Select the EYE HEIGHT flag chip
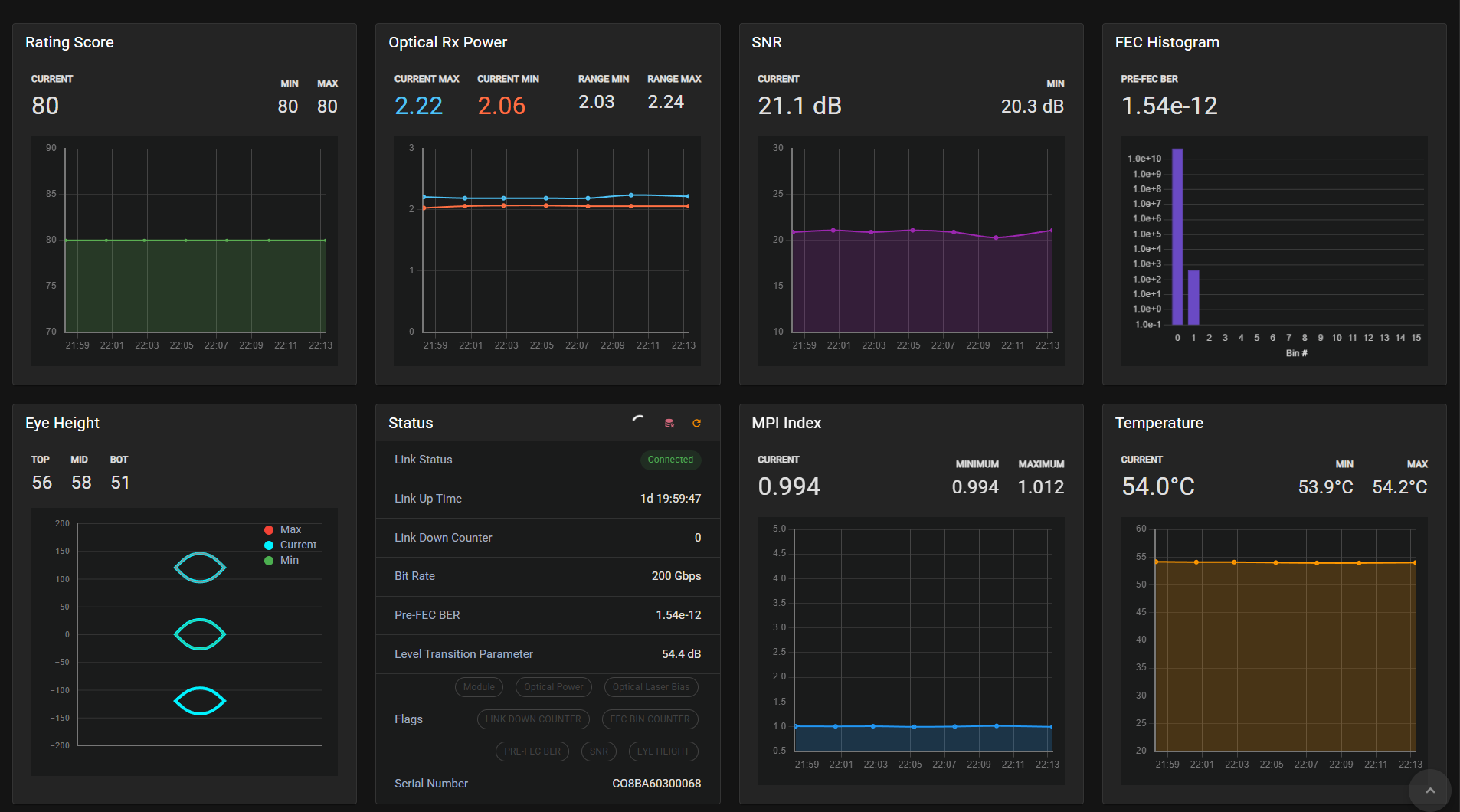 point(663,751)
